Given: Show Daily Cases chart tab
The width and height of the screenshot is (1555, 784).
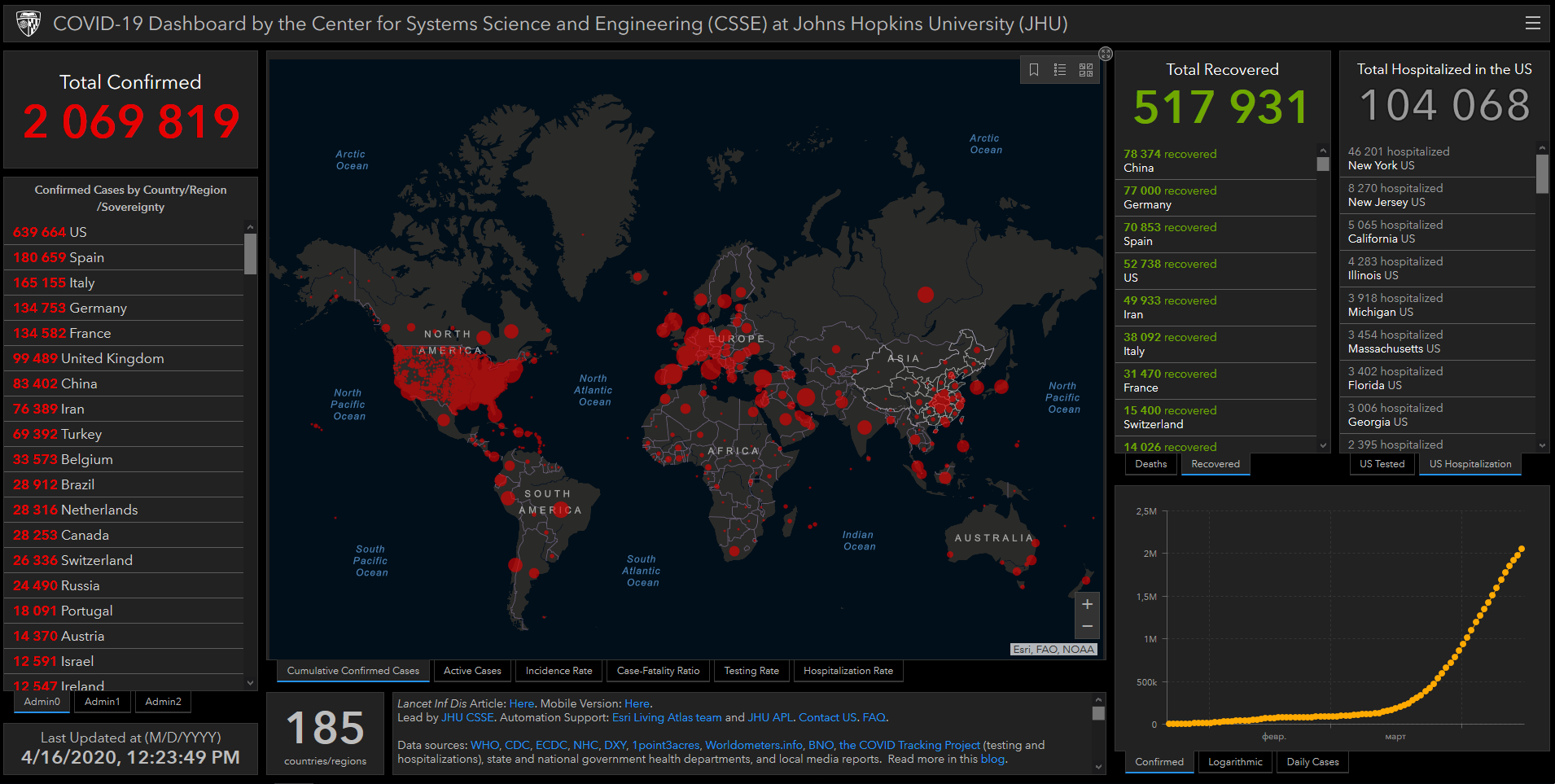Looking at the screenshot, I should 1312,762.
